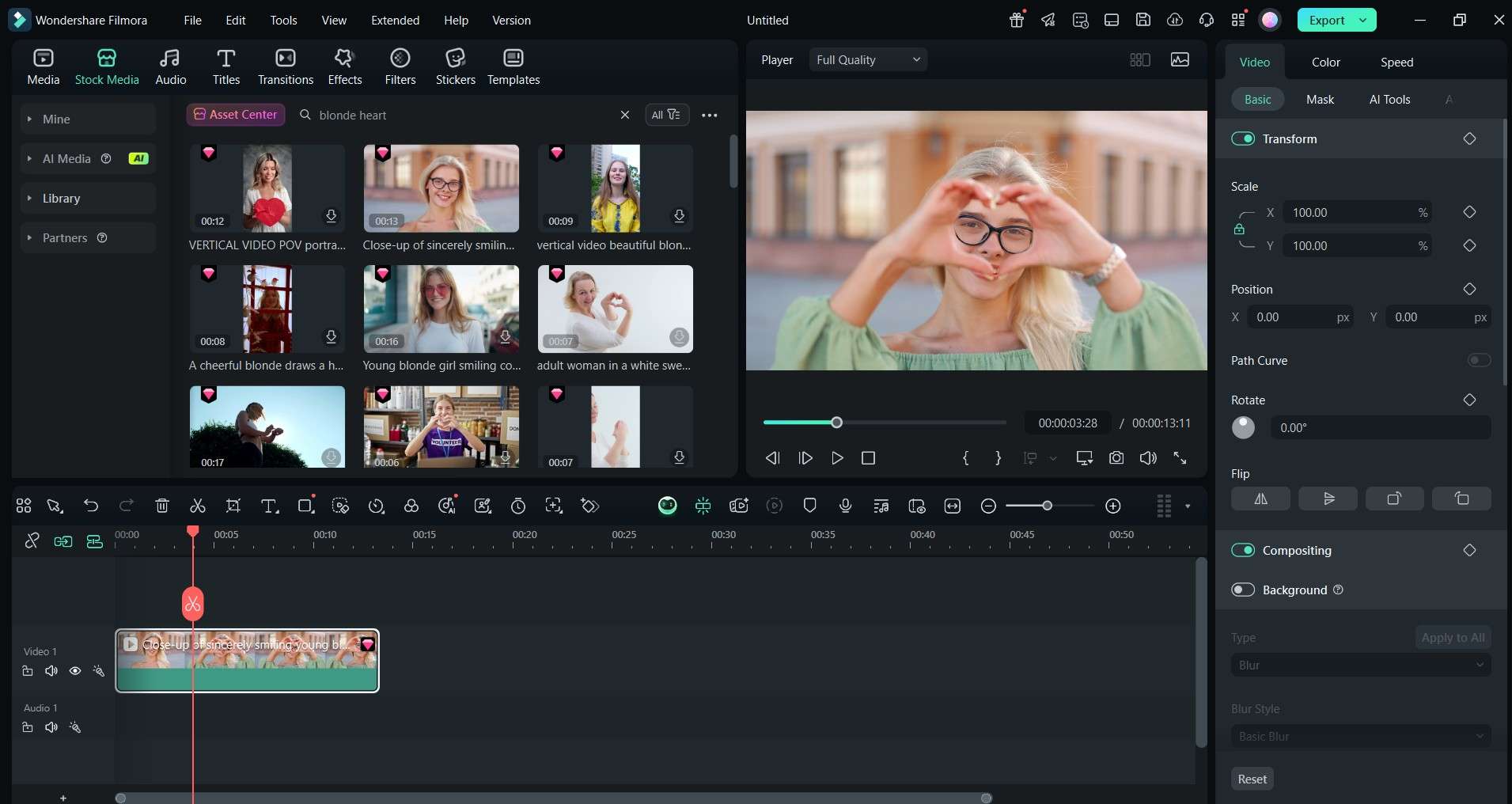Open the Extended menu
Viewport: 1512px width, 804px height.
coord(395,20)
